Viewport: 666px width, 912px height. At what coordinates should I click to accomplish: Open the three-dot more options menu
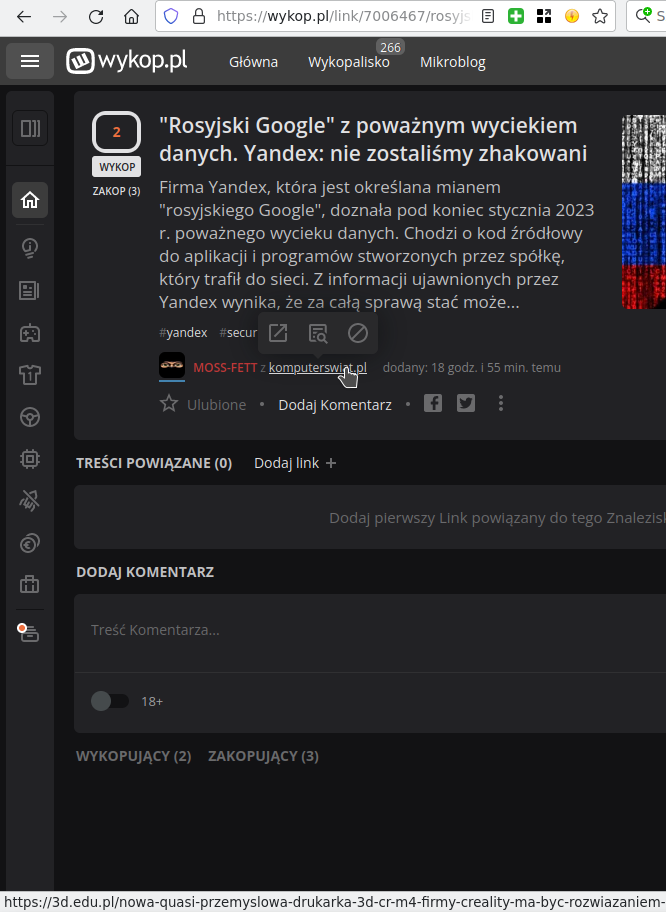[501, 404]
